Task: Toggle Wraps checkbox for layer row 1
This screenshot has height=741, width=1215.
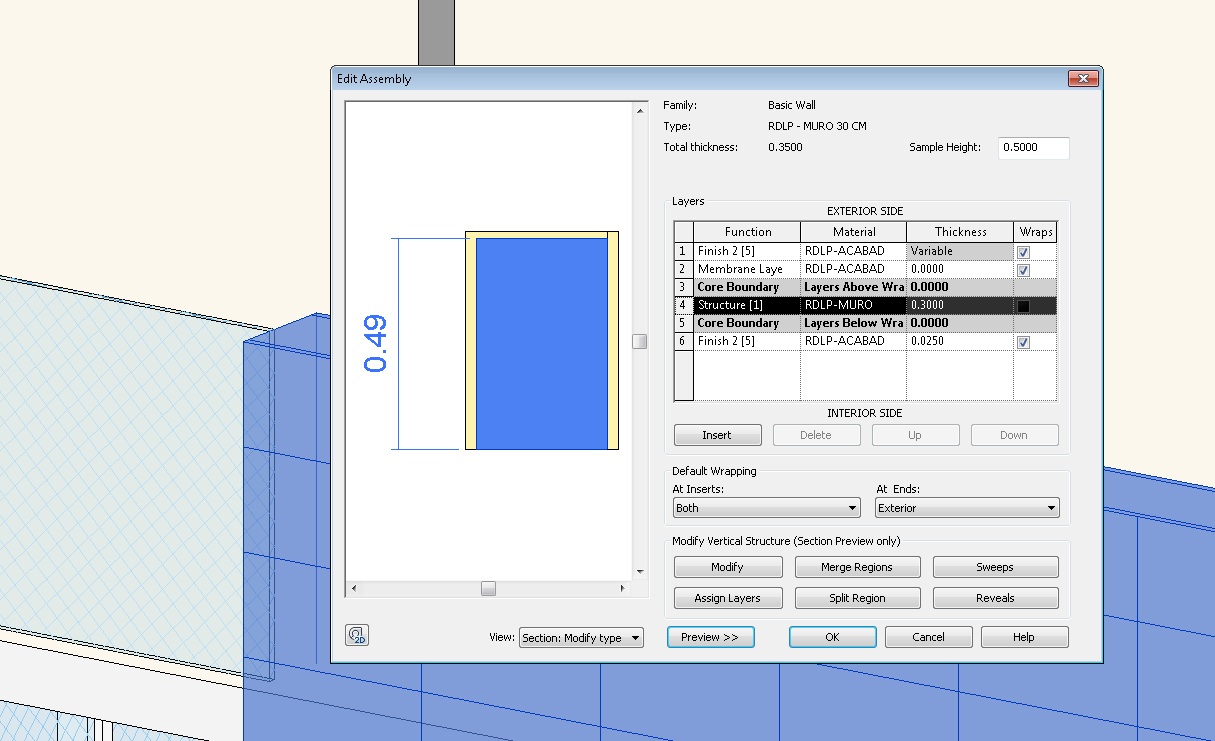Action: click(1023, 252)
